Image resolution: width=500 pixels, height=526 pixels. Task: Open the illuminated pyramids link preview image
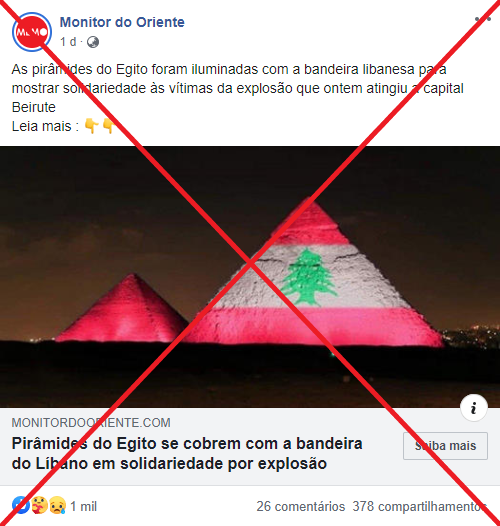tap(250, 277)
